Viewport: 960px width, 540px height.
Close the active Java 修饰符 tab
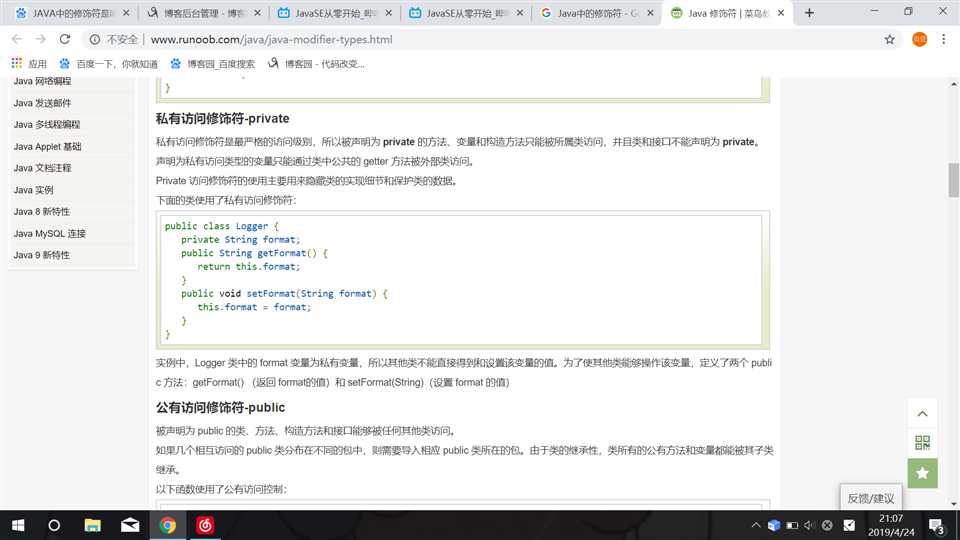point(781,13)
